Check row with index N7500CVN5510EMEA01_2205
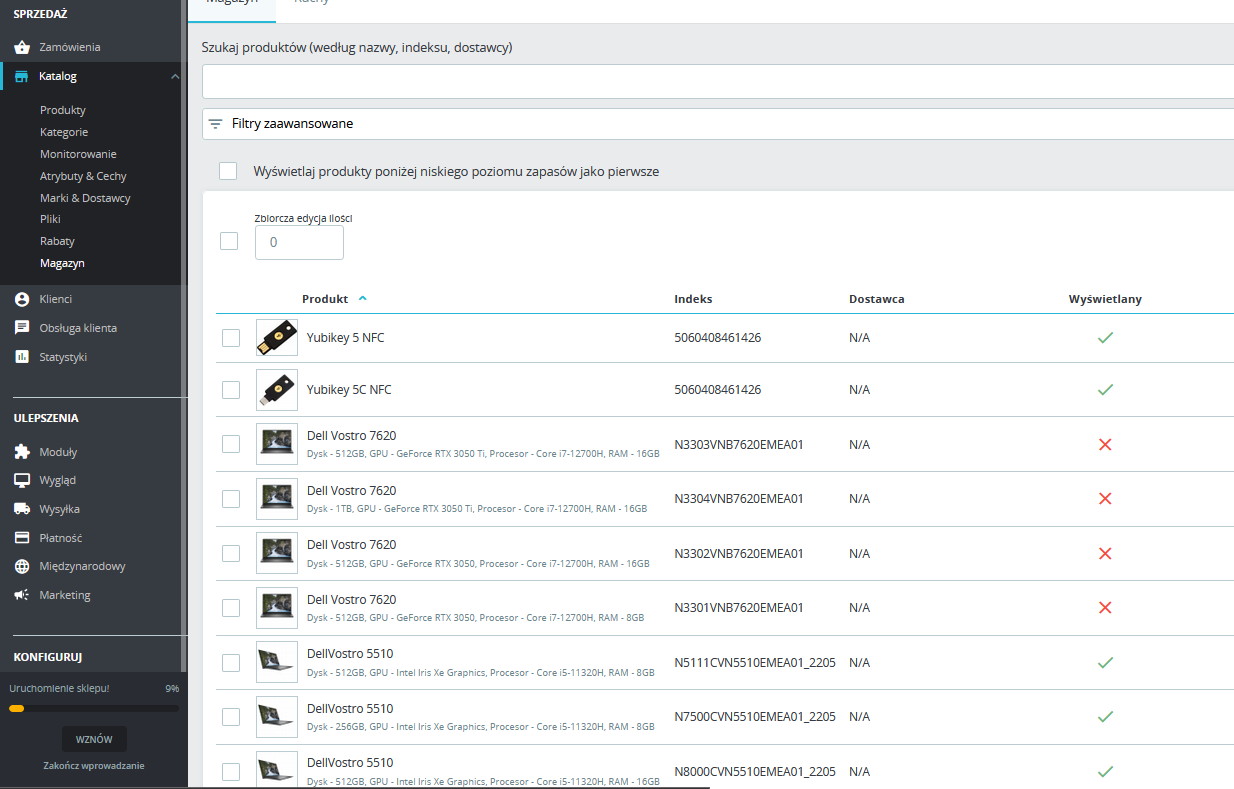1234x789 pixels. click(x=231, y=716)
